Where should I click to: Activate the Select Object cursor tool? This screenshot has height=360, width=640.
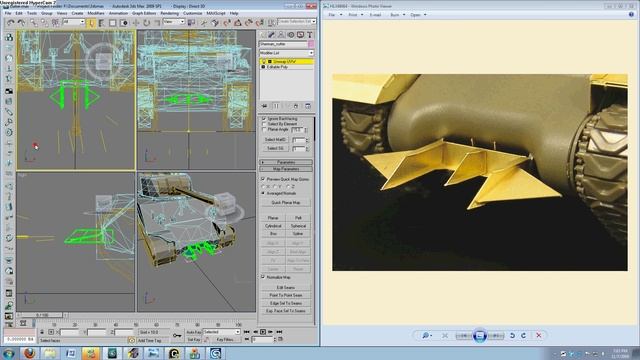point(91,23)
